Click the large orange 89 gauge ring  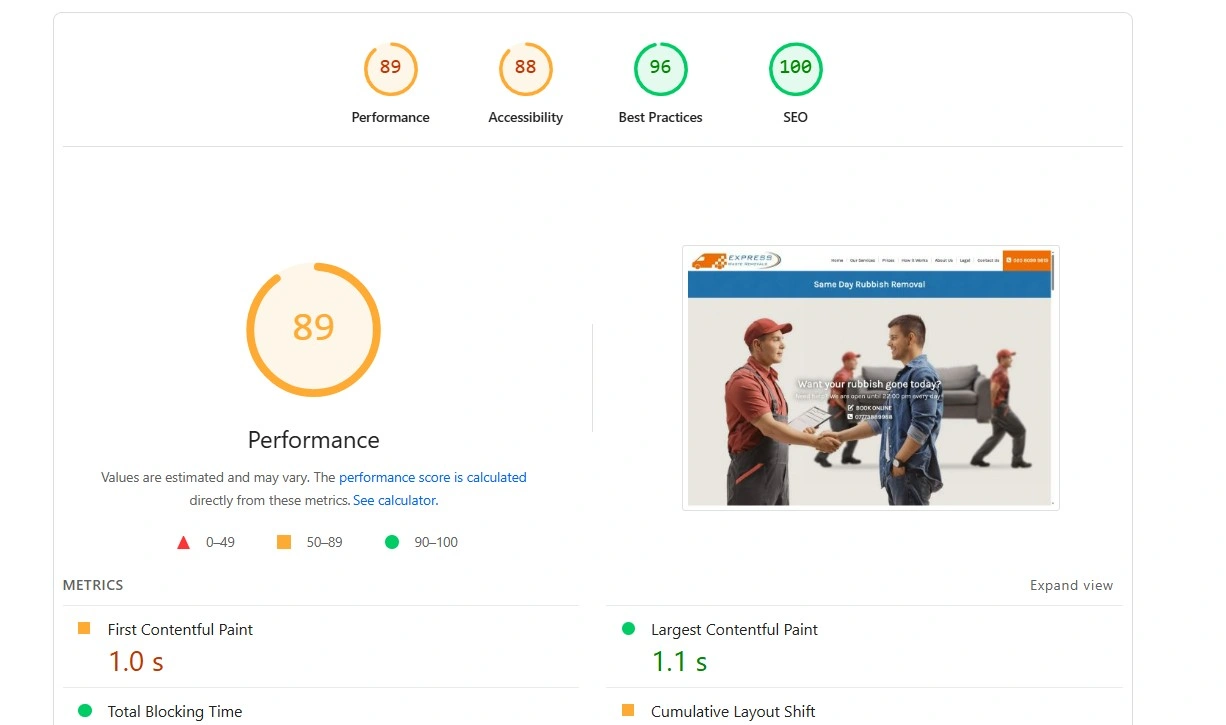[313, 330]
